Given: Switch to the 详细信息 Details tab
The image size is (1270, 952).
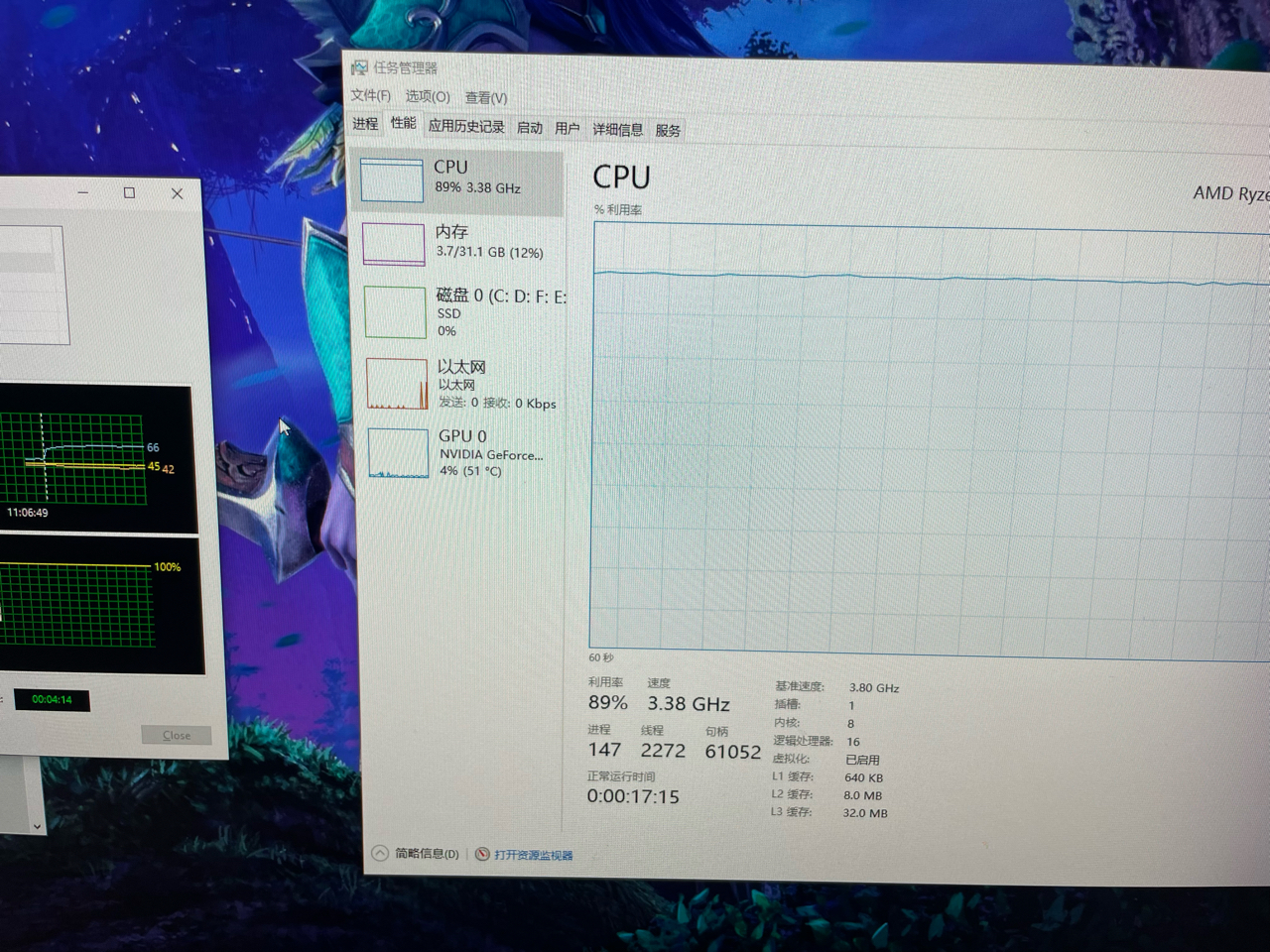Looking at the screenshot, I should [x=618, y=128].
